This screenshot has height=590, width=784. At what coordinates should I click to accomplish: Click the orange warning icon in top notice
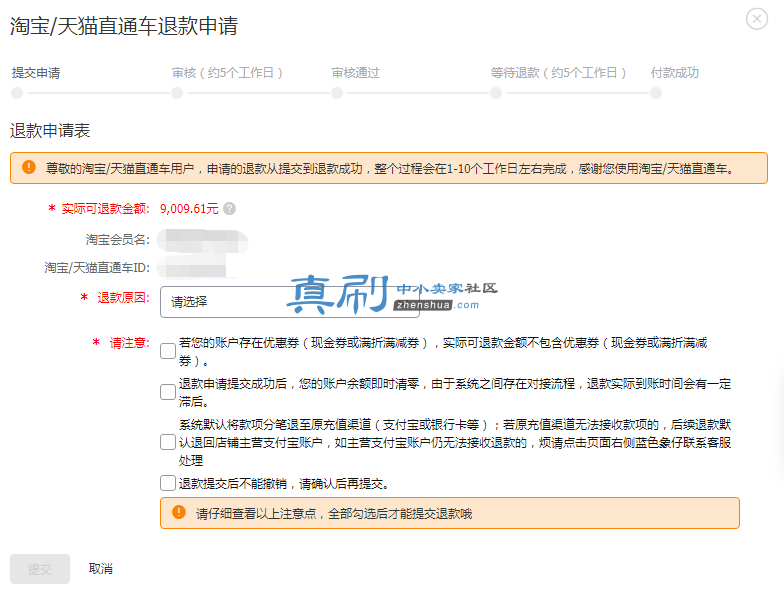pyautogui.click(x=29, y=167)
